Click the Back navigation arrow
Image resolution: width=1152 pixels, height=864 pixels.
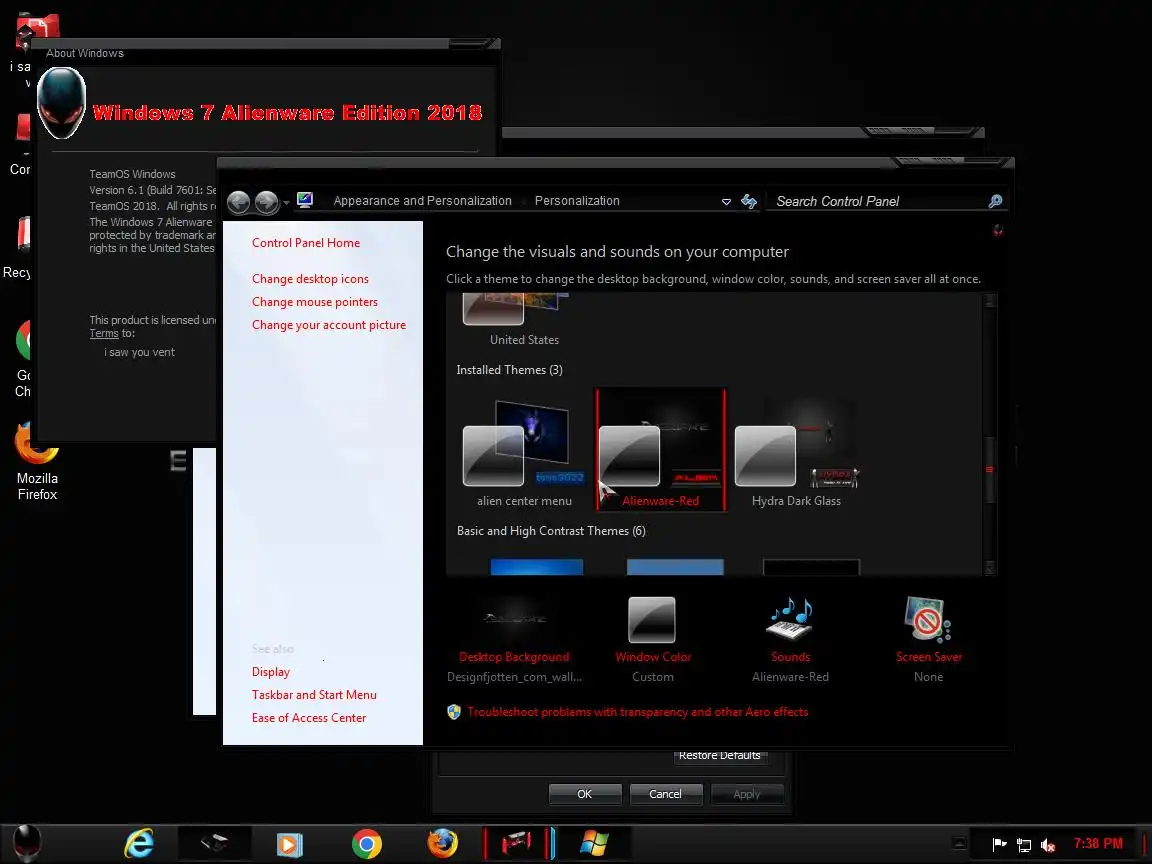(239, 201)
